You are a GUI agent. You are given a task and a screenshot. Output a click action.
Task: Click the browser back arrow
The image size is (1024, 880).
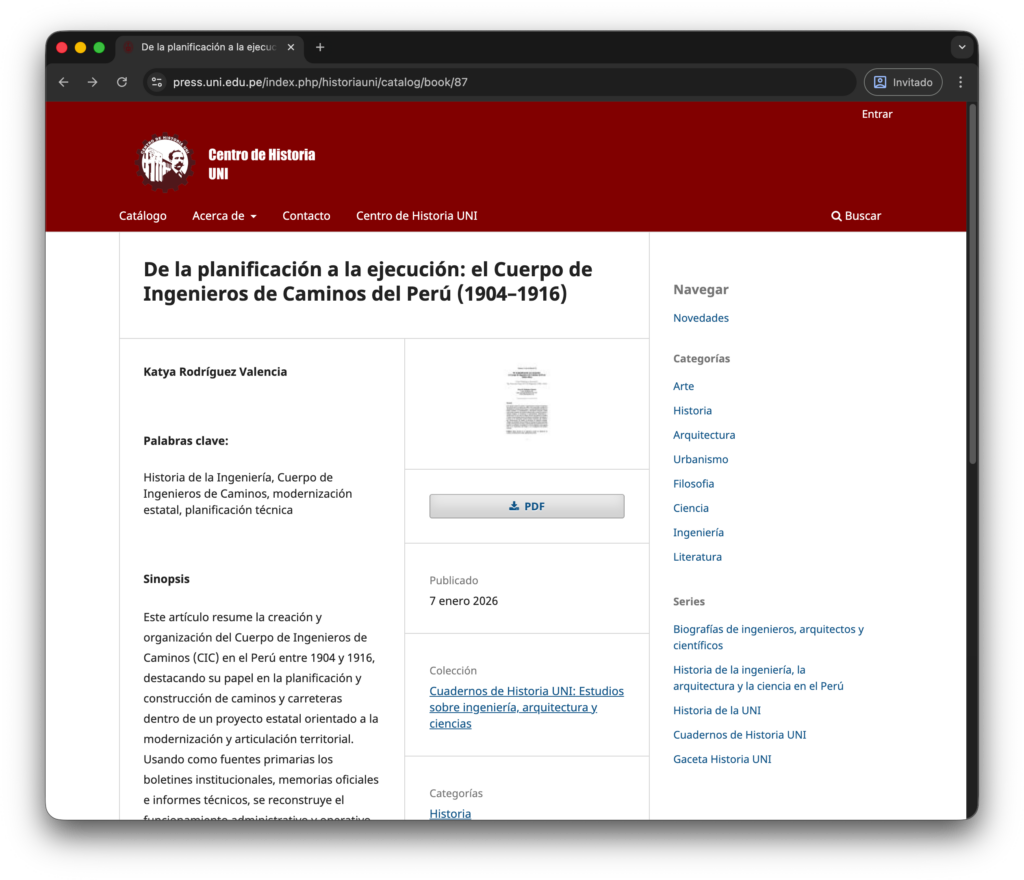point(64,82)
